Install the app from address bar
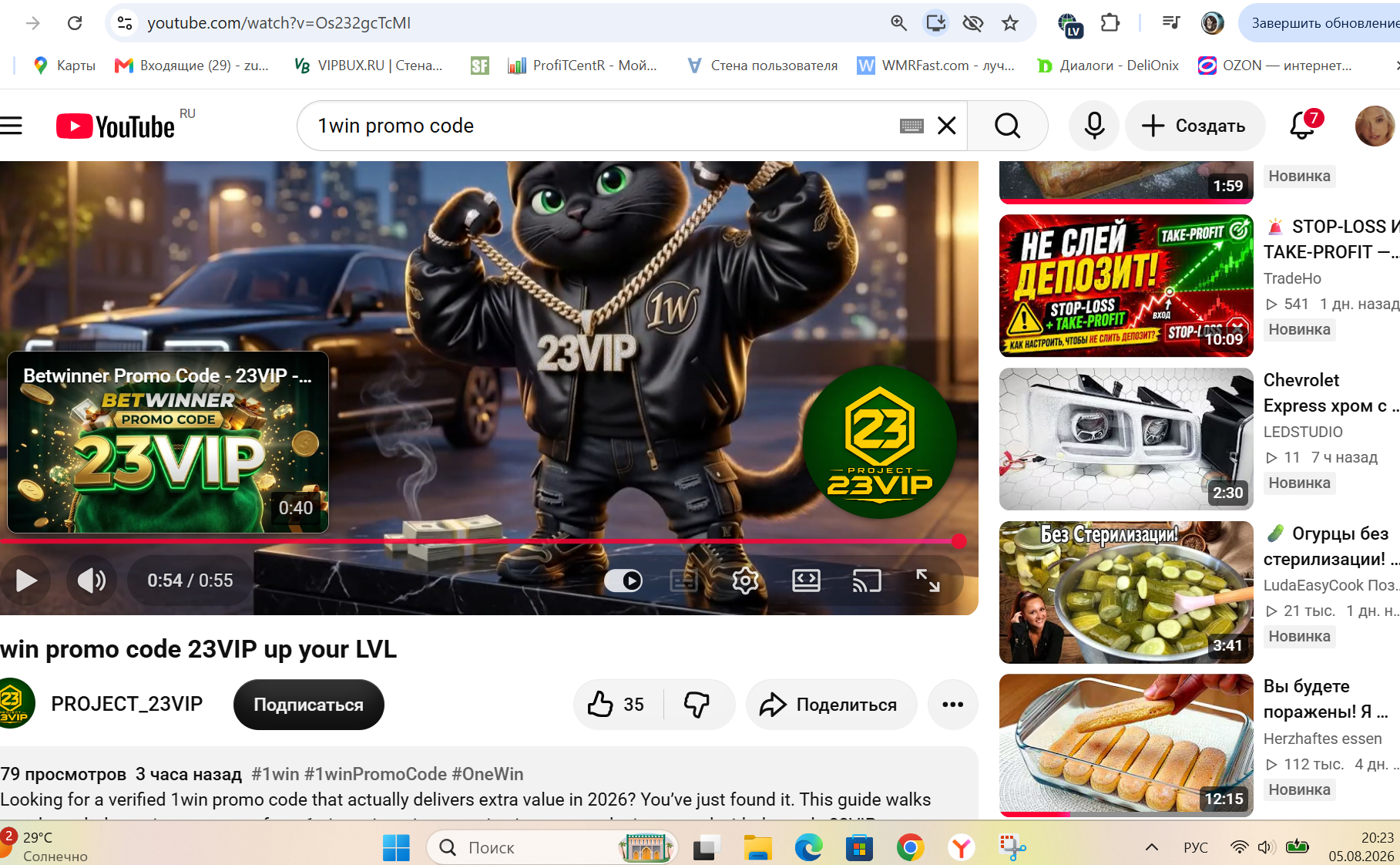Image resolution: width=1400 pixels, height=865 pixels. (x=935, y=23)
